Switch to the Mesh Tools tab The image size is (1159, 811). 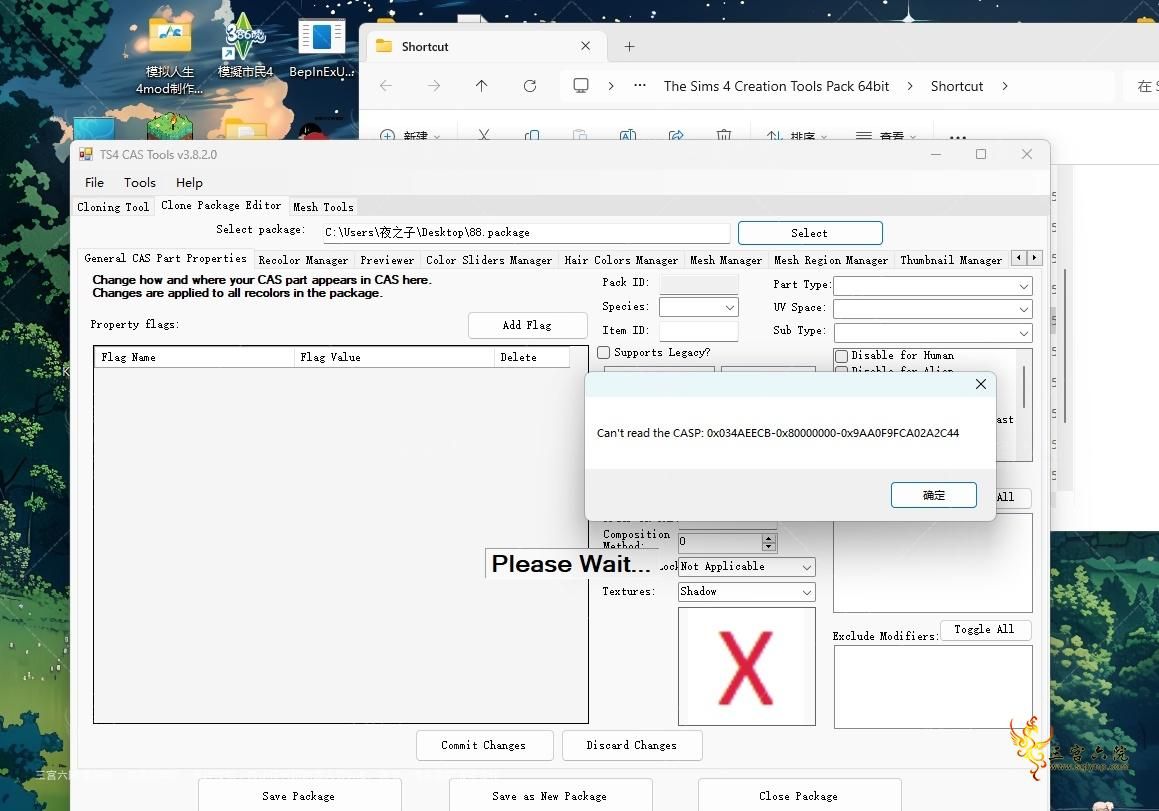click(323, 207)
